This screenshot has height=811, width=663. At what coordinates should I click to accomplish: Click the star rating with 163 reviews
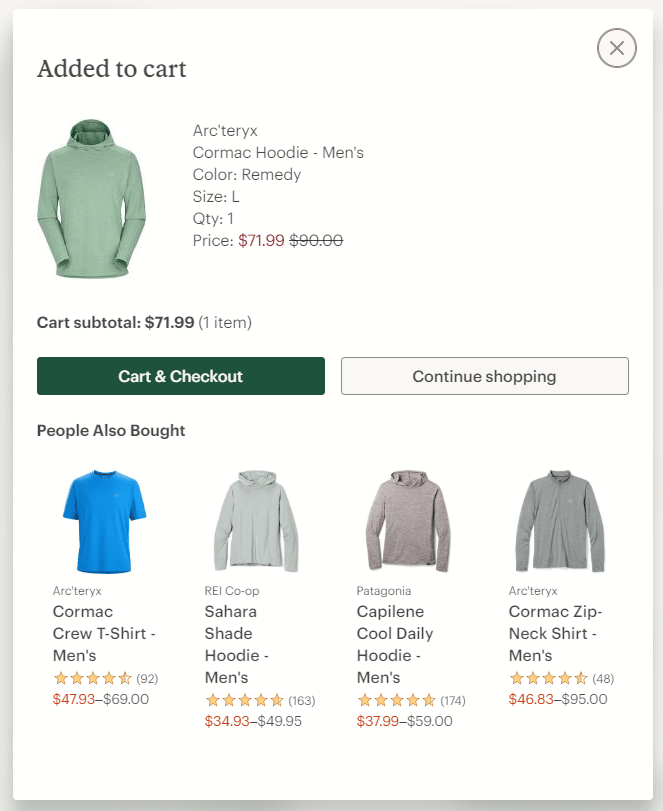pyautogui.click(x=260, y=700)
